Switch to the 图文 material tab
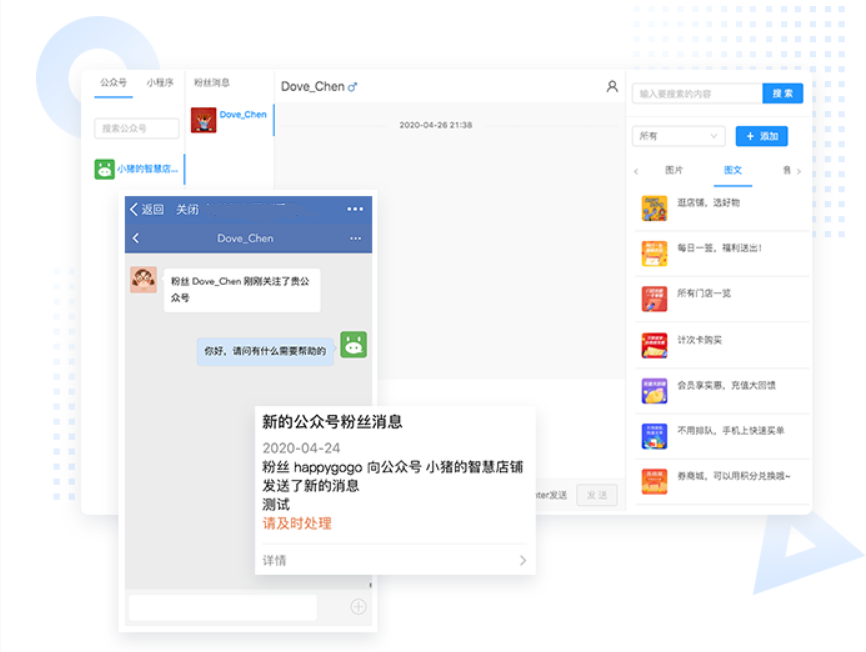The image size is (866, 652). [x=733, y=170]
